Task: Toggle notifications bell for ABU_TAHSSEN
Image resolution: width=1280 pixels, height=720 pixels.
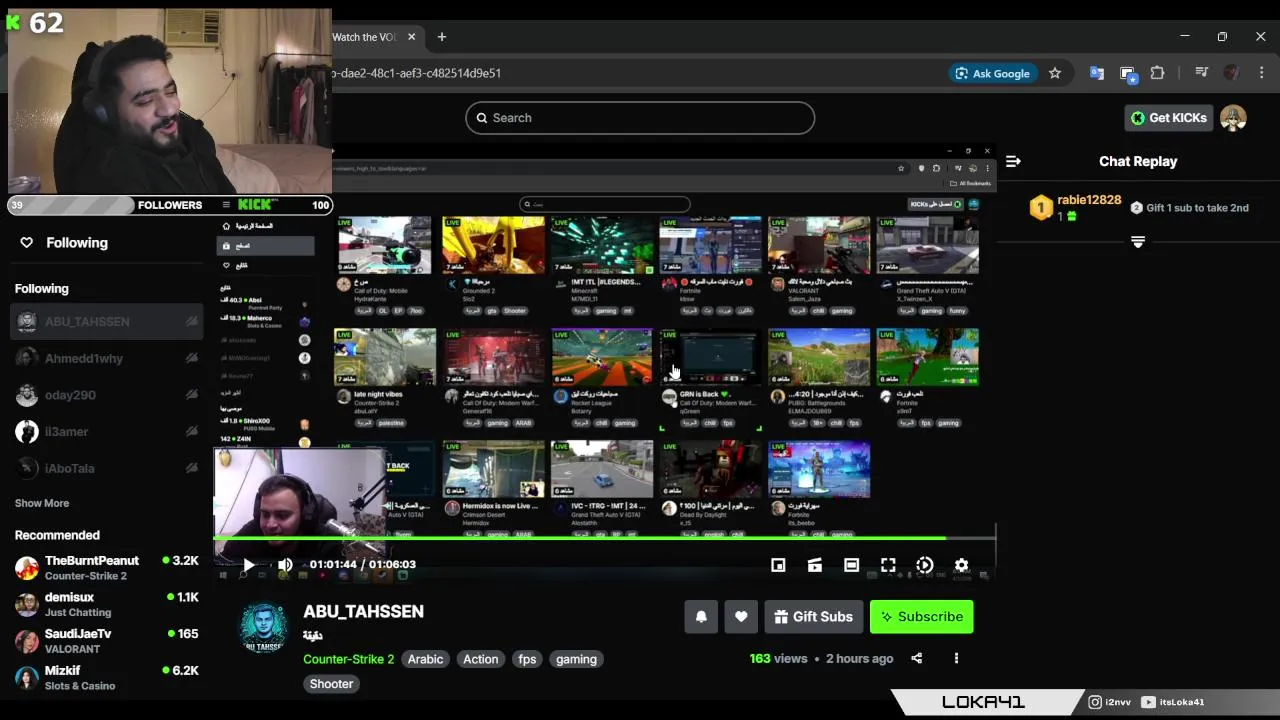Action: (x=701, y=617)
